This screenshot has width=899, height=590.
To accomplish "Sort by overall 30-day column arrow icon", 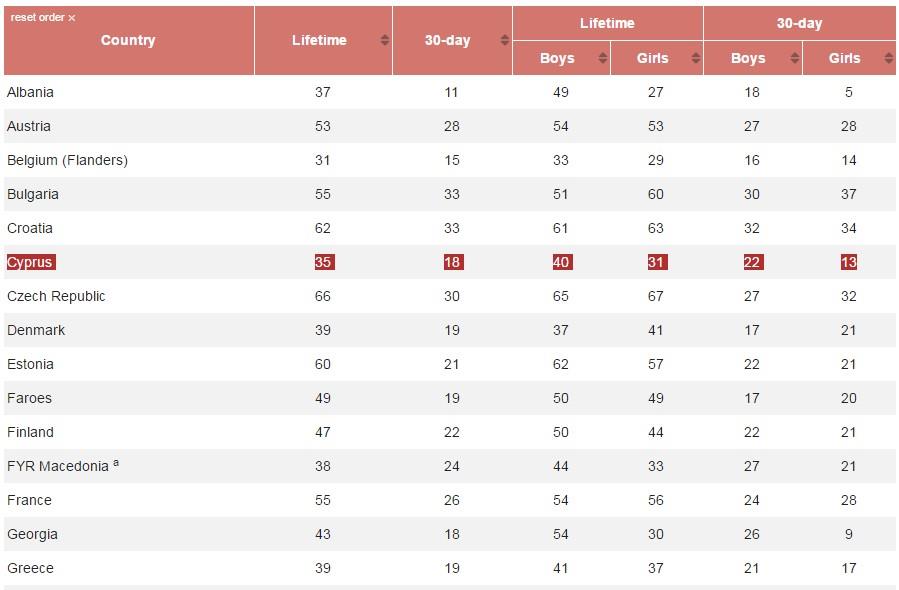I will pos(505,40).
